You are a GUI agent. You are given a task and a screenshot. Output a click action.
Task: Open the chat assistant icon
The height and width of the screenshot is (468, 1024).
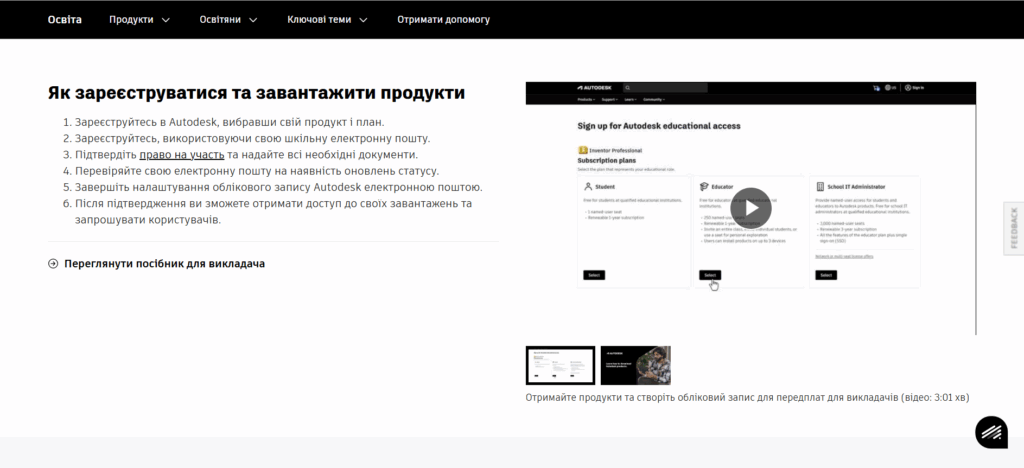pyautogui.click(x=991, y=432)
